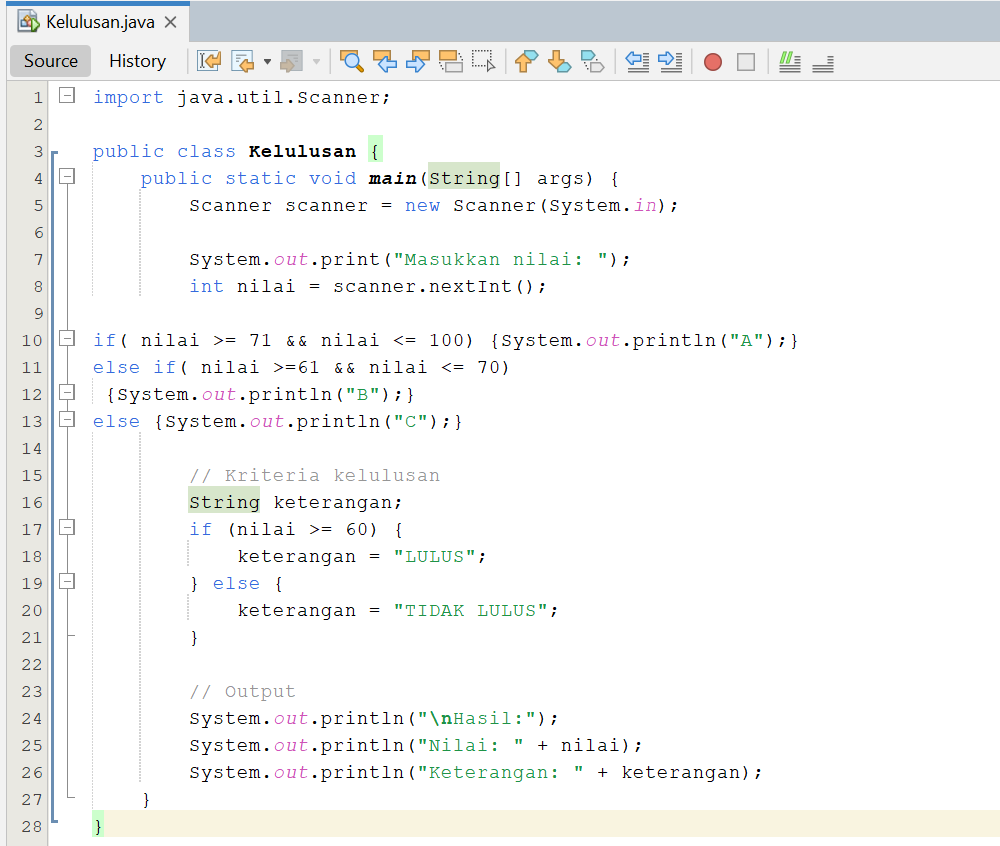This screenshot has width=1000, height=846.
Task: Click line number 28 in the gutter
Action: click(x=32, y=827)
